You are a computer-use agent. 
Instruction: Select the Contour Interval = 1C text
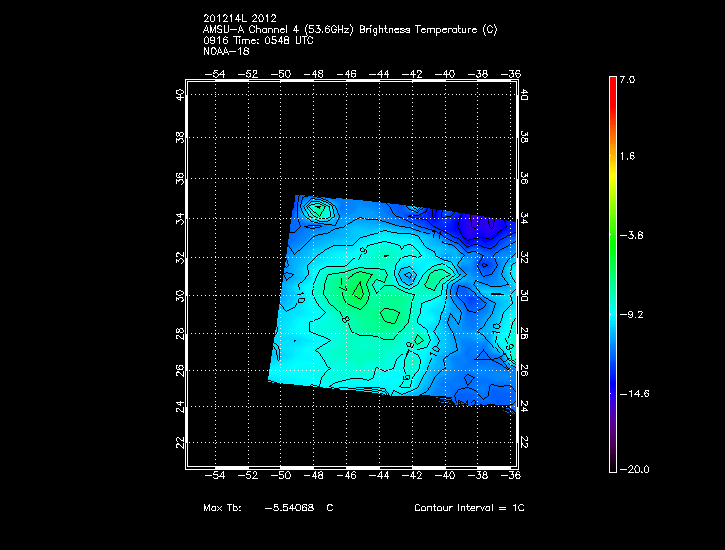[469, 508]
